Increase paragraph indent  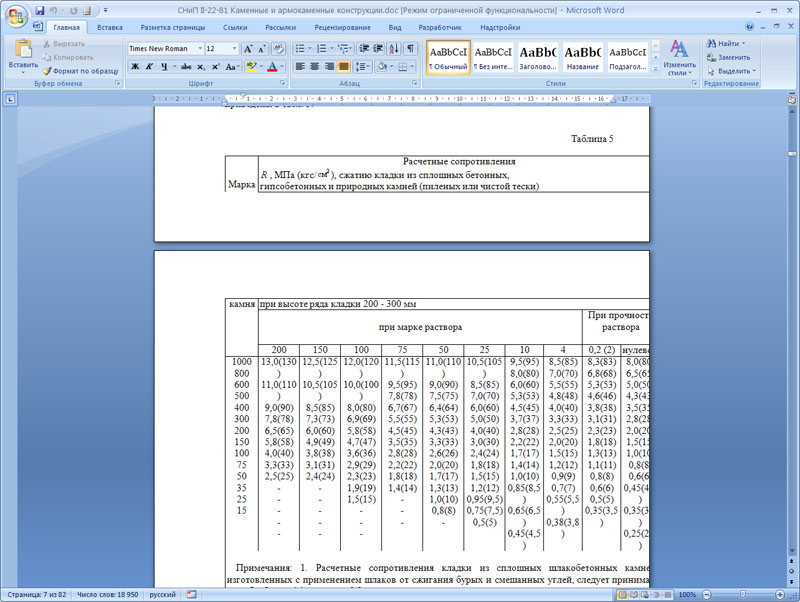(378, 48)
